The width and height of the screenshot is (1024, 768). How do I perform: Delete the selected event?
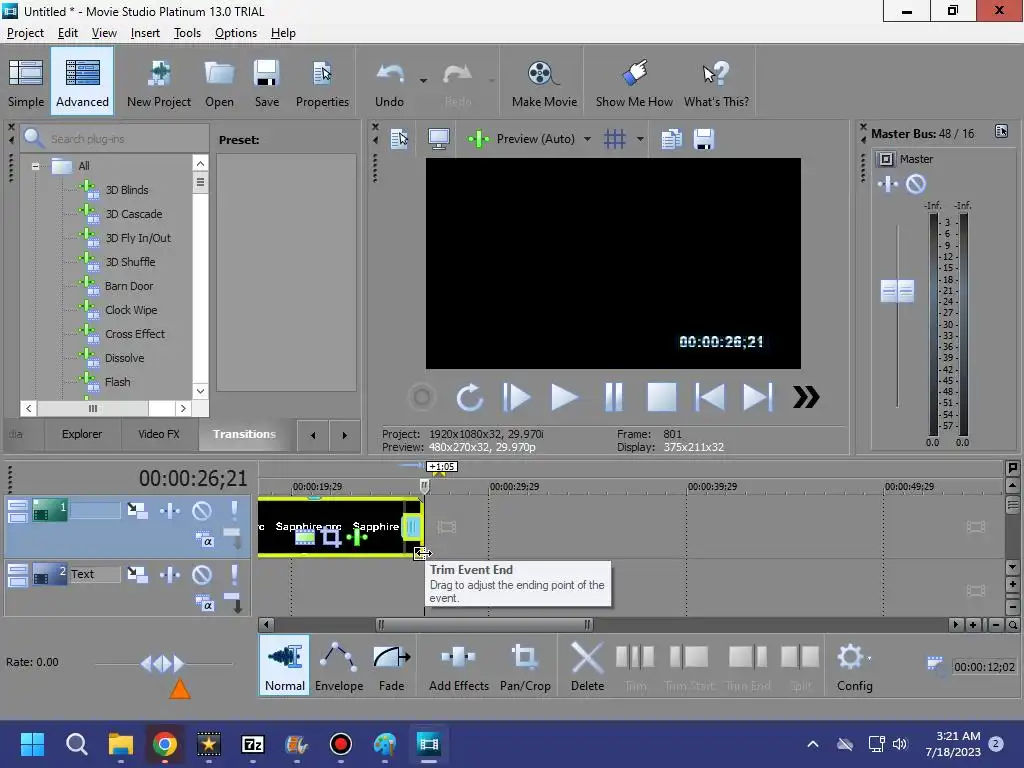[587, 665]
